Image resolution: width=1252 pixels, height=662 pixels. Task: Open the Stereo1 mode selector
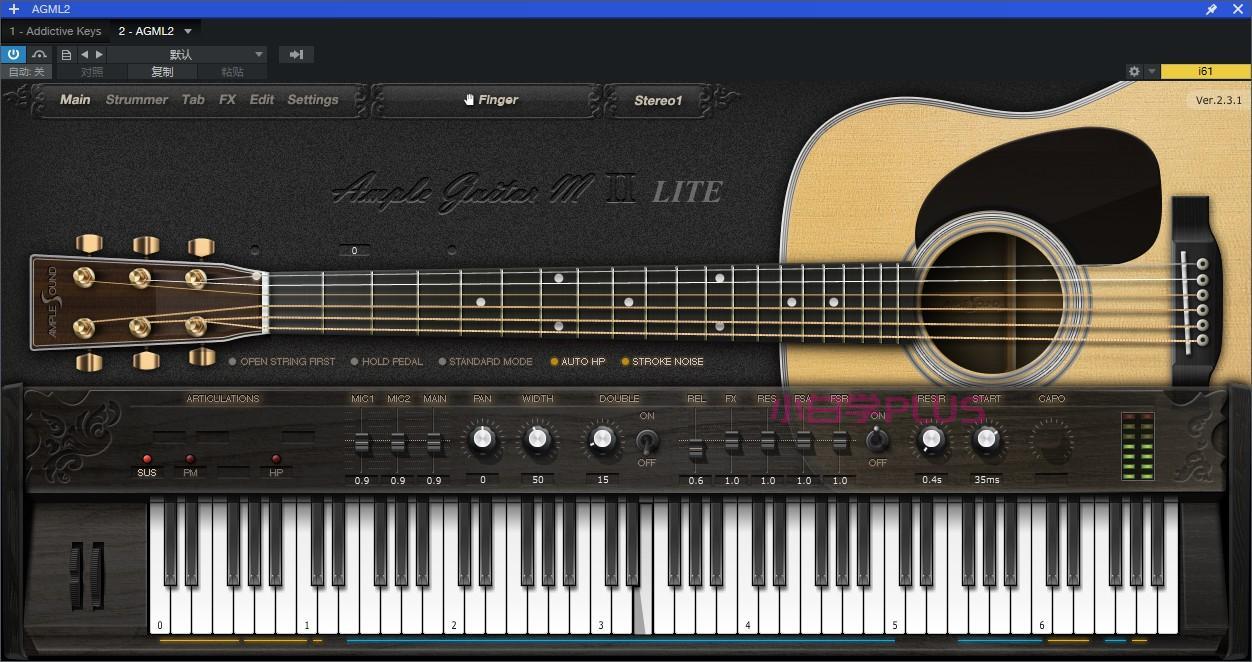[658, 100]
